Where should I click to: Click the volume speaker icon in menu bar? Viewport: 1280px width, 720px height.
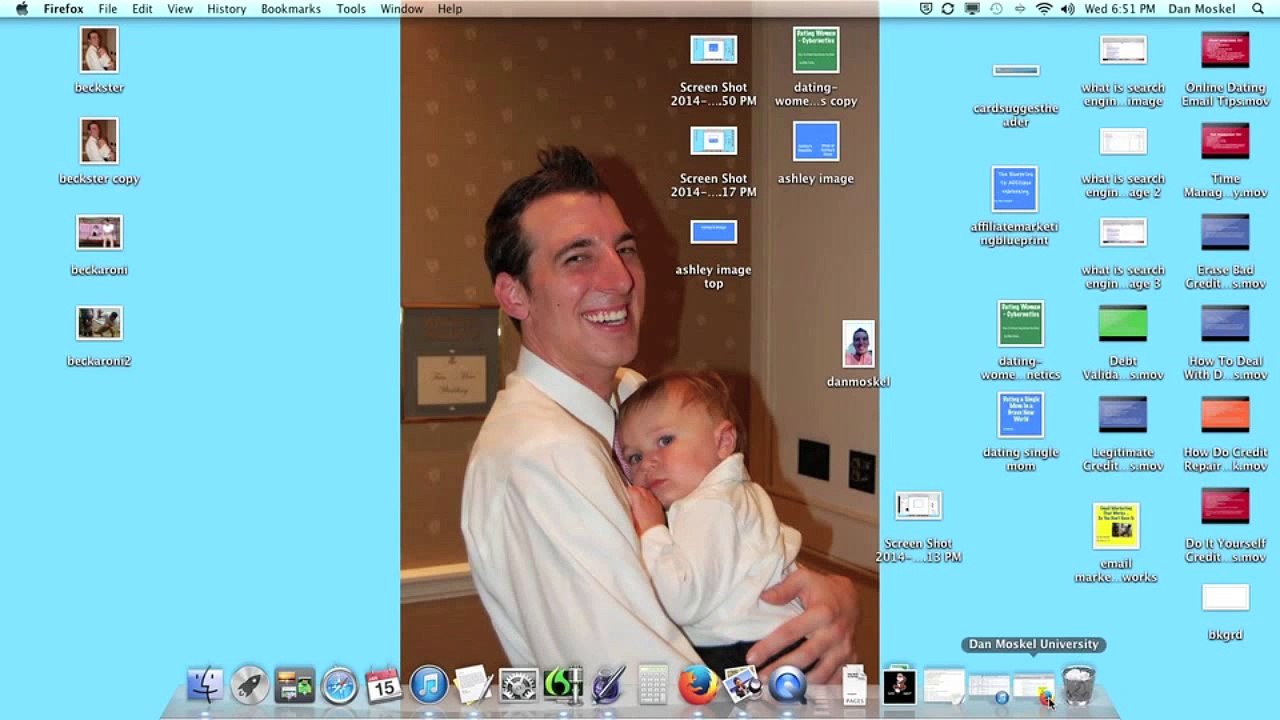[1068, 9]
